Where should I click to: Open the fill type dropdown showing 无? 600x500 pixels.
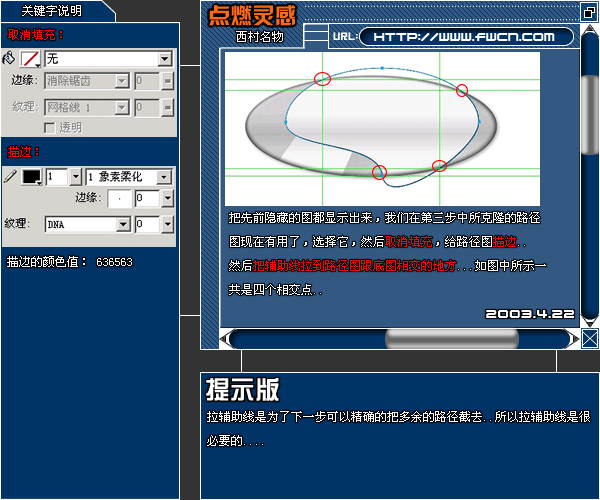pyautogui.click(x=165, y=59)
